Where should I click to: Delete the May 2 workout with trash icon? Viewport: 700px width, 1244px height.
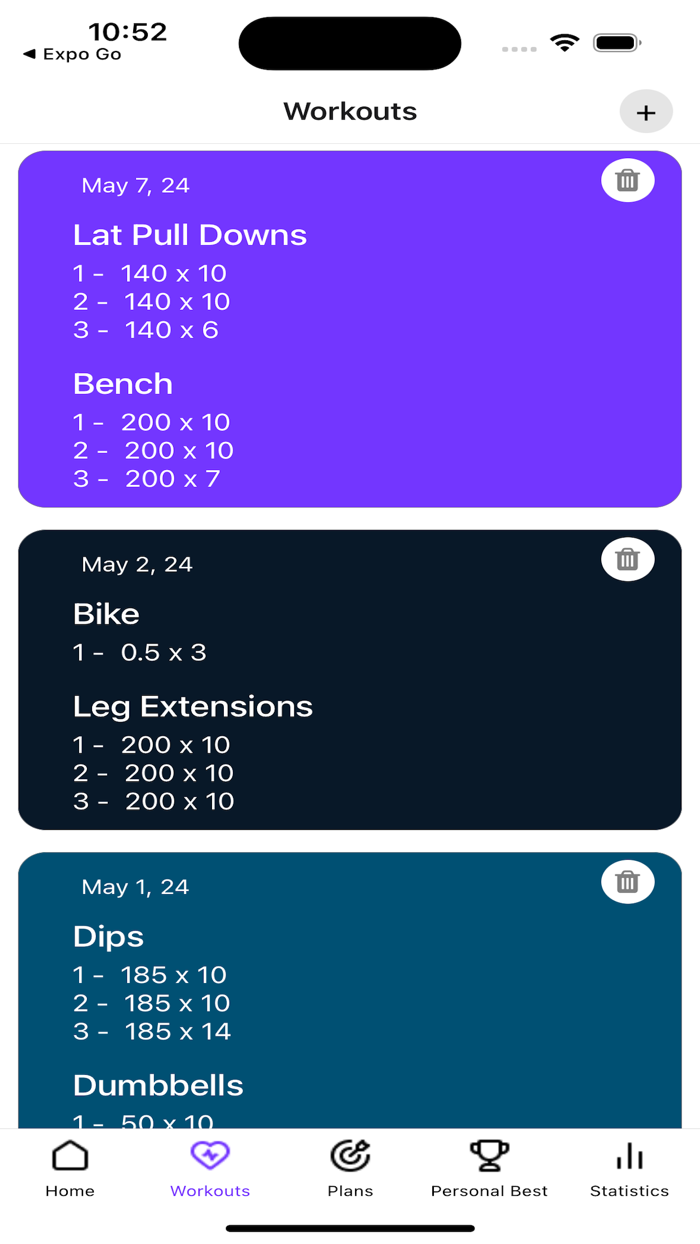627,559
